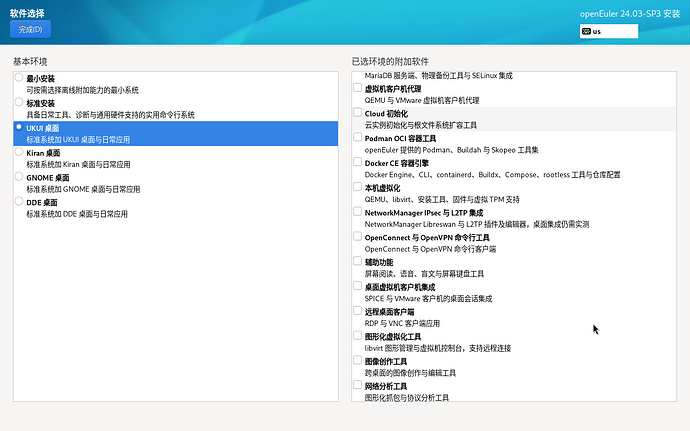Tick OpenConnect 与 OpenVPN 命令行工具 checkbox
The width and height of the screenshot is (690, 431).
tap(357, 236)
